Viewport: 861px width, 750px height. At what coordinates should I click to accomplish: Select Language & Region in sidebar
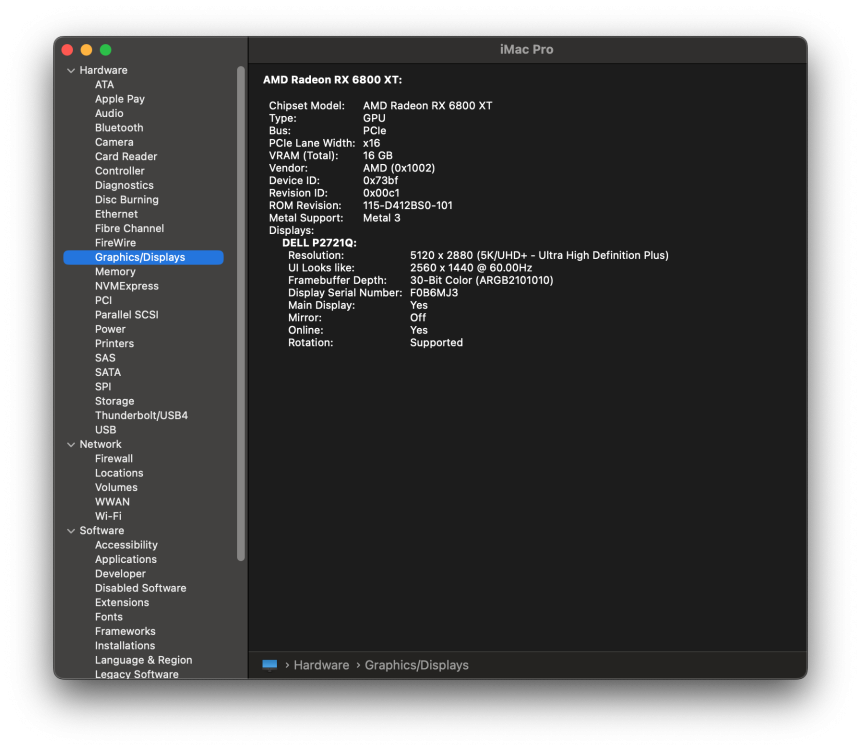(x=143, y=660)
